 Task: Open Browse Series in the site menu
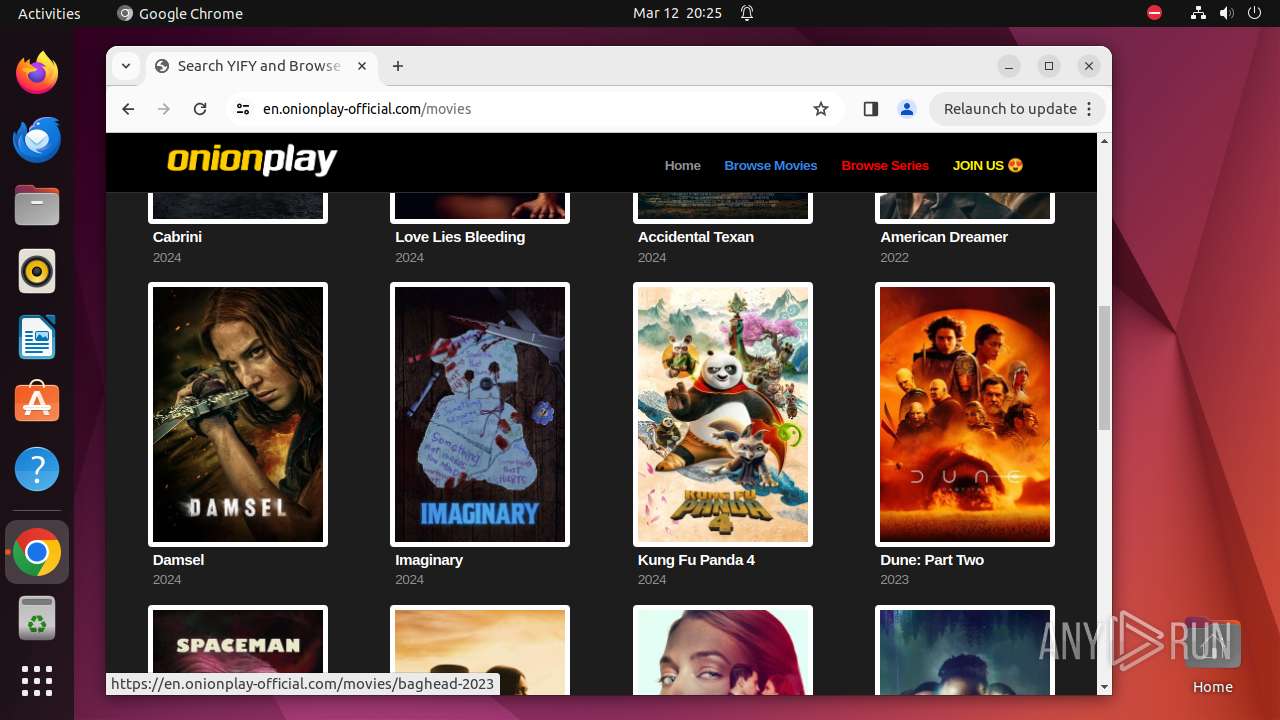885,165
